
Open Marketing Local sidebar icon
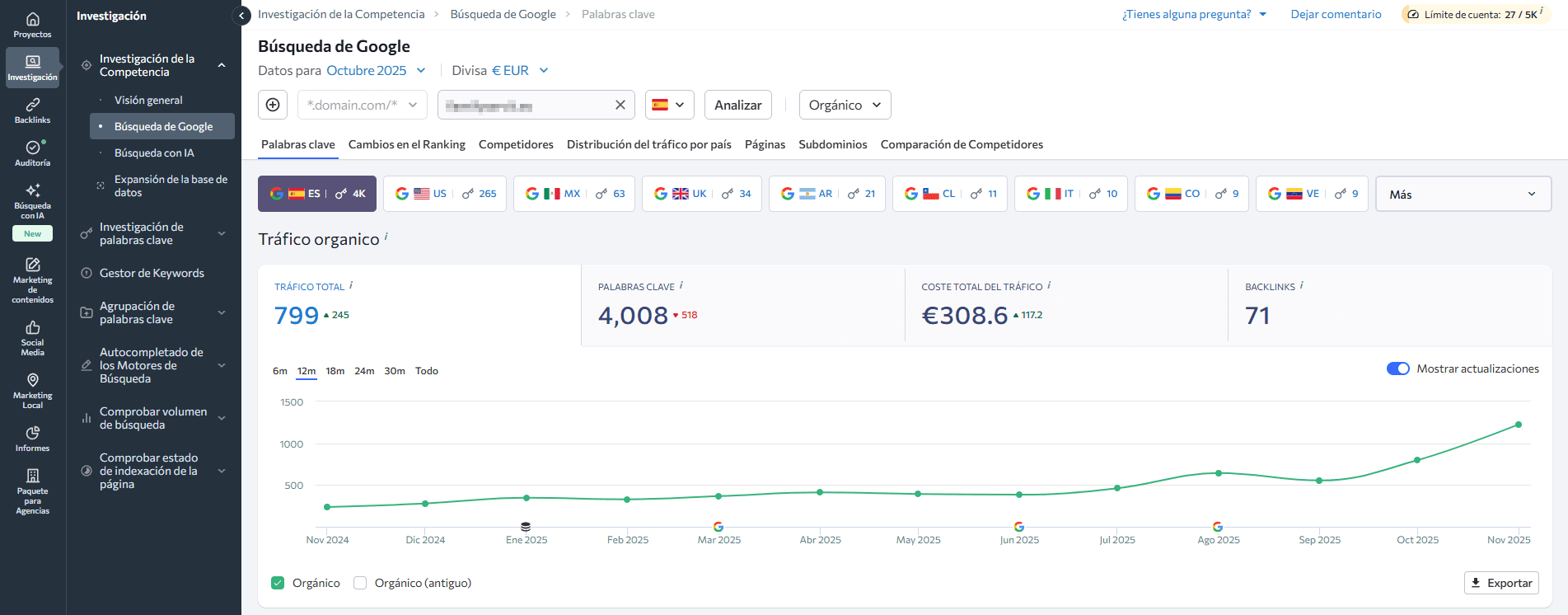pyautogui.click(x=32, y=390)
